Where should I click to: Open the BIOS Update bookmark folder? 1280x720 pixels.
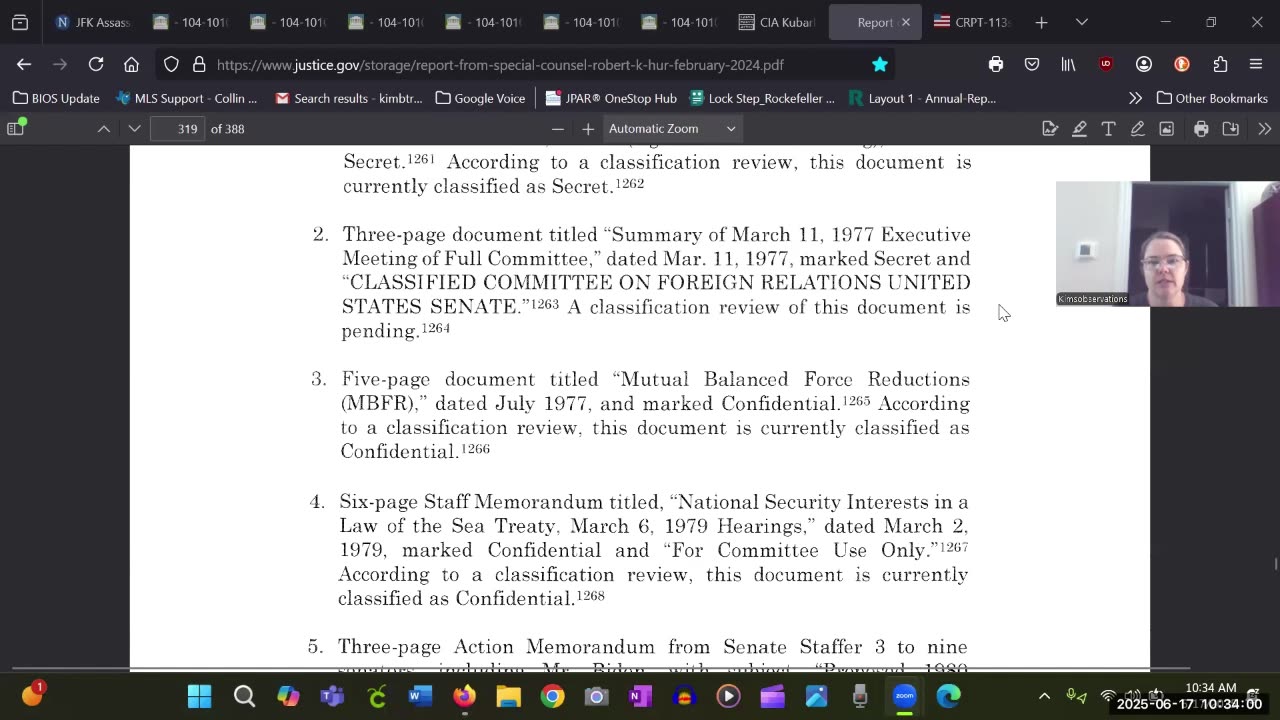[x=56, y=98]
